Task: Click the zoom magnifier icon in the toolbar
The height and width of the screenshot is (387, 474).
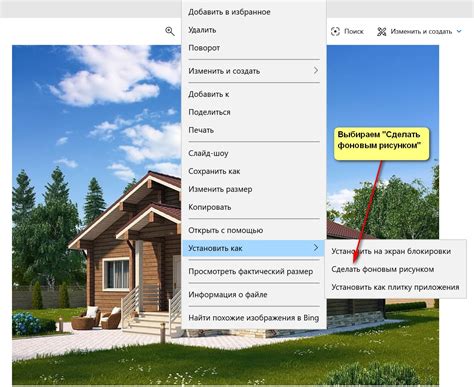Action: pos(170,31)
